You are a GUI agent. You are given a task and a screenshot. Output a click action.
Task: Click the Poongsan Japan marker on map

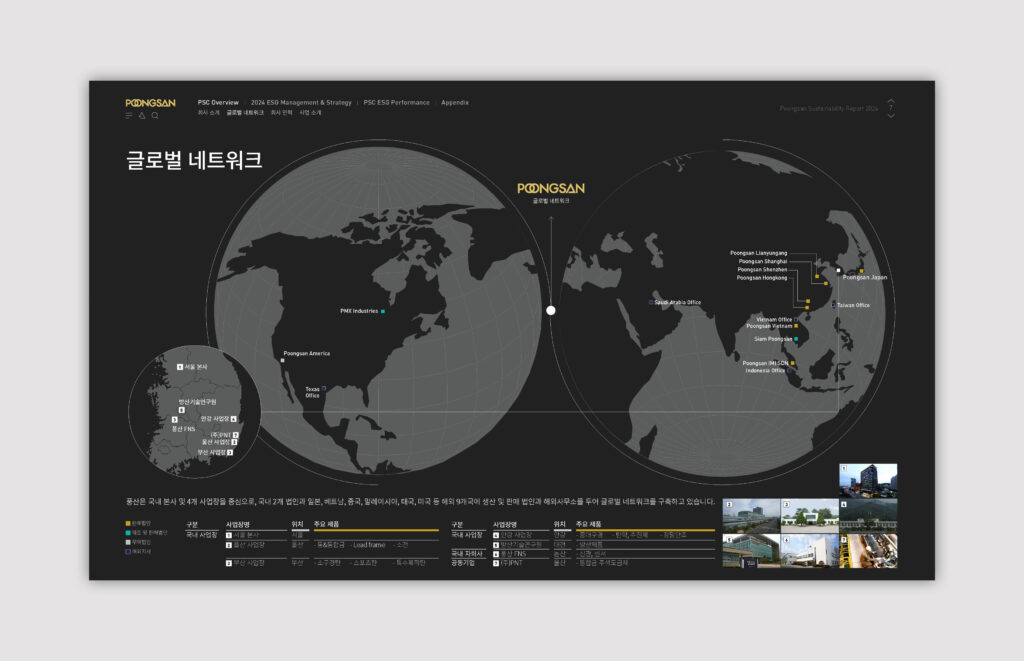tap(861, 270)
